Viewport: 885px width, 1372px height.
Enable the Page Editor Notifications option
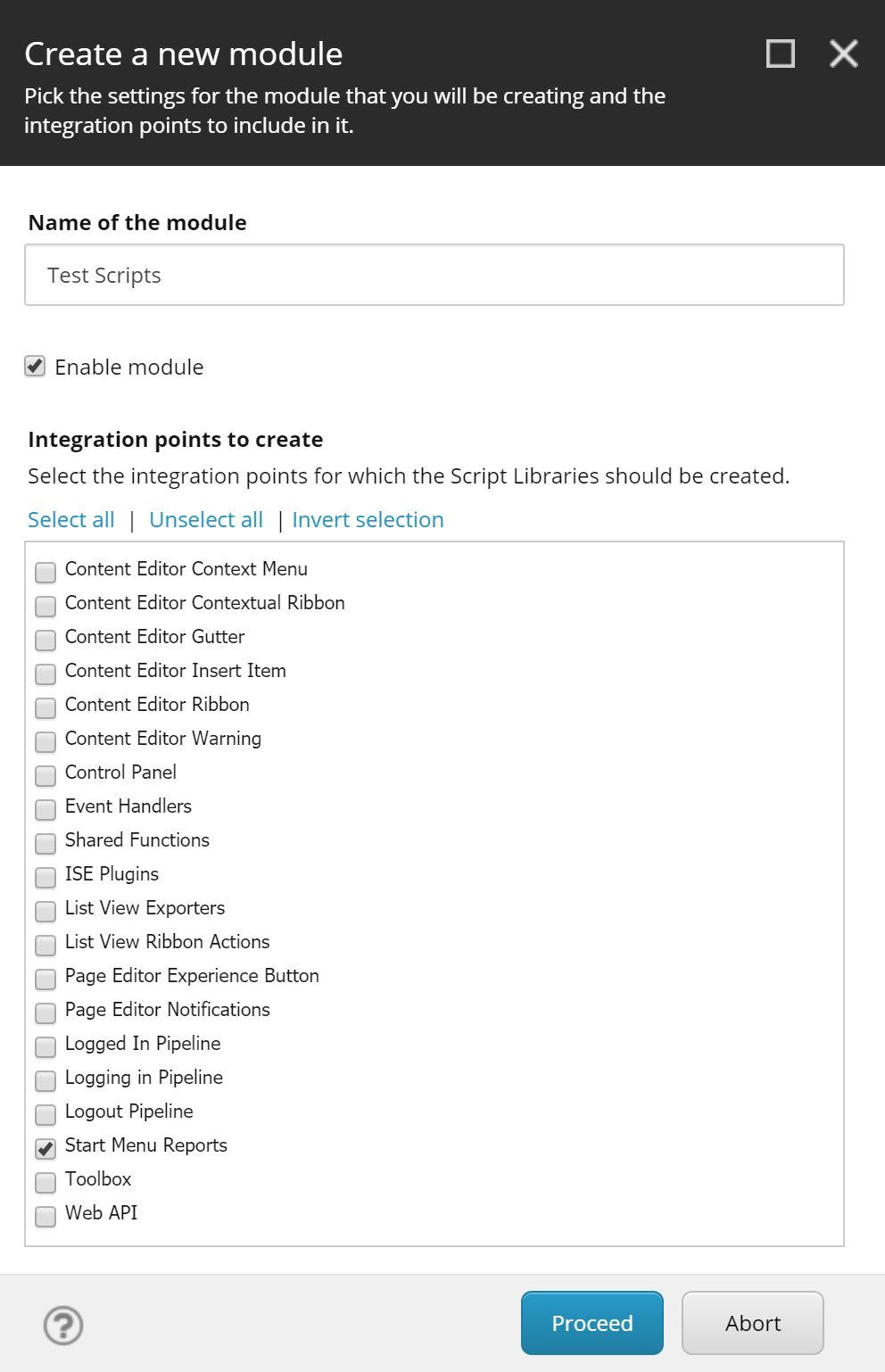45,1012
